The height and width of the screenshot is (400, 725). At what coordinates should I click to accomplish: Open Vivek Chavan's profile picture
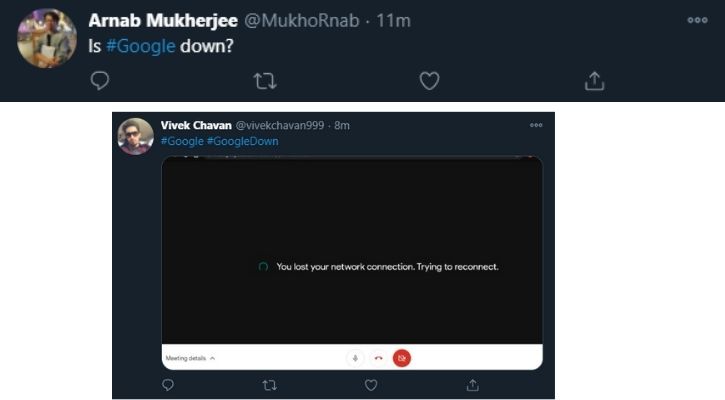coord(136,135)
